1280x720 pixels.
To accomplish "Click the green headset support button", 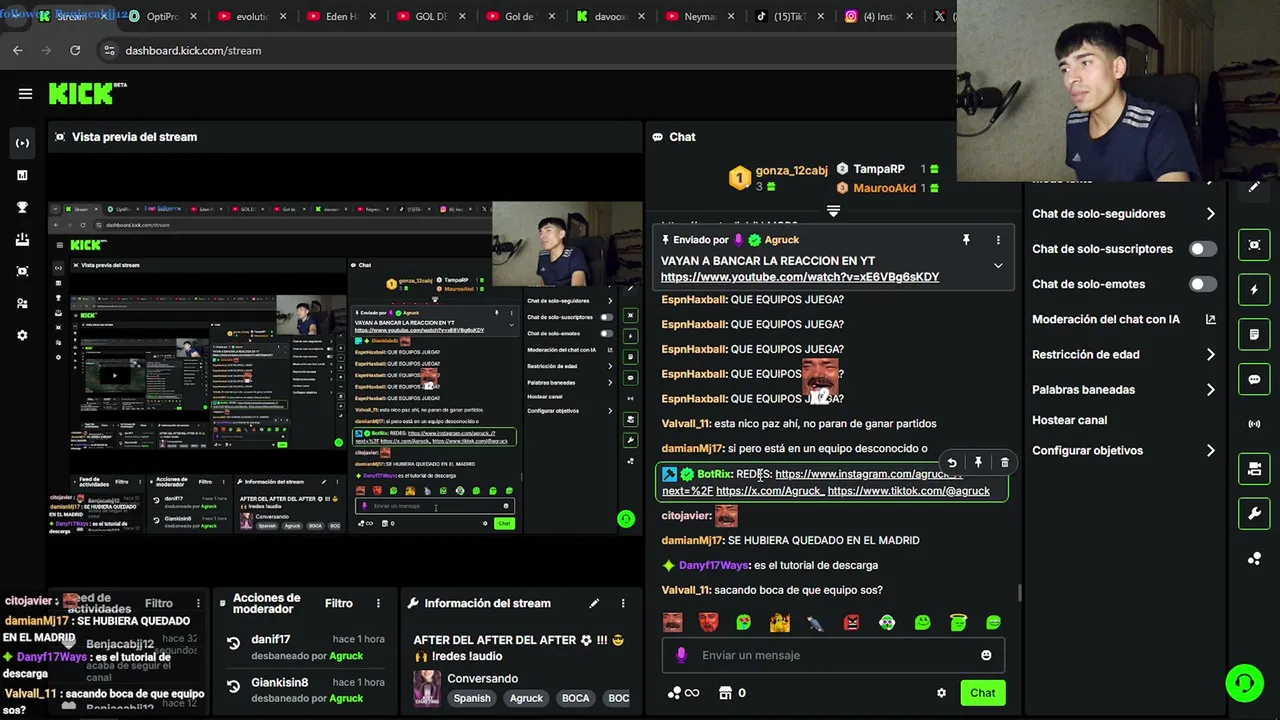I will click(x=1244, y=683).
